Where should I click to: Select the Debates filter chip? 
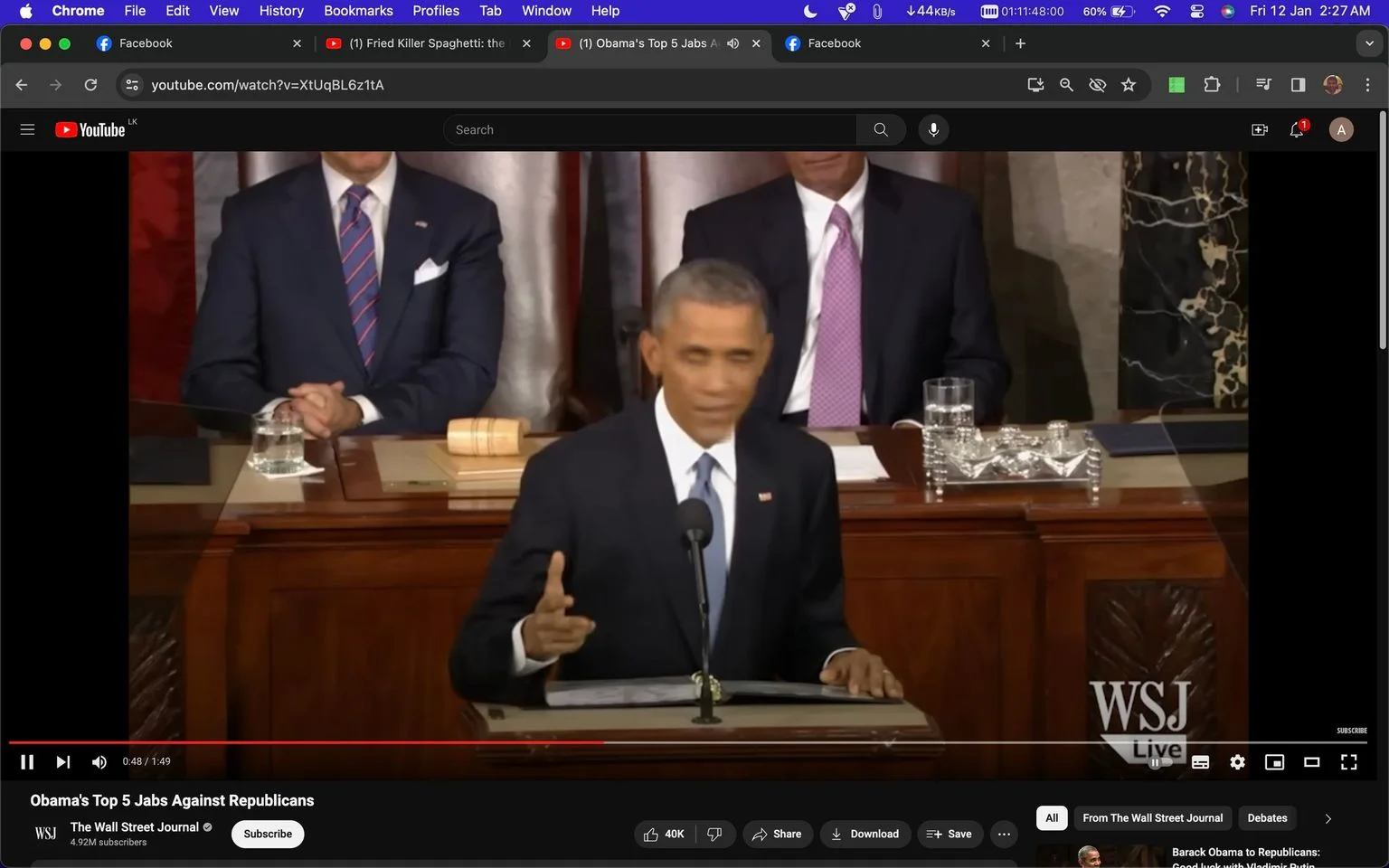(1267, 818)
